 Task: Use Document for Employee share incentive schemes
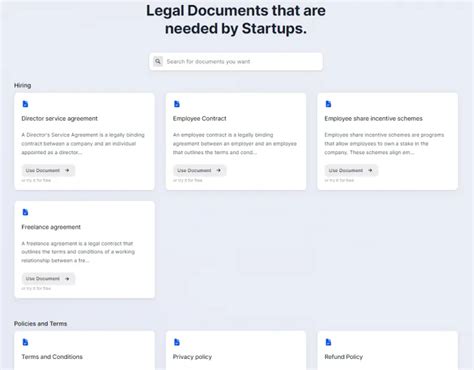[351, 170]
